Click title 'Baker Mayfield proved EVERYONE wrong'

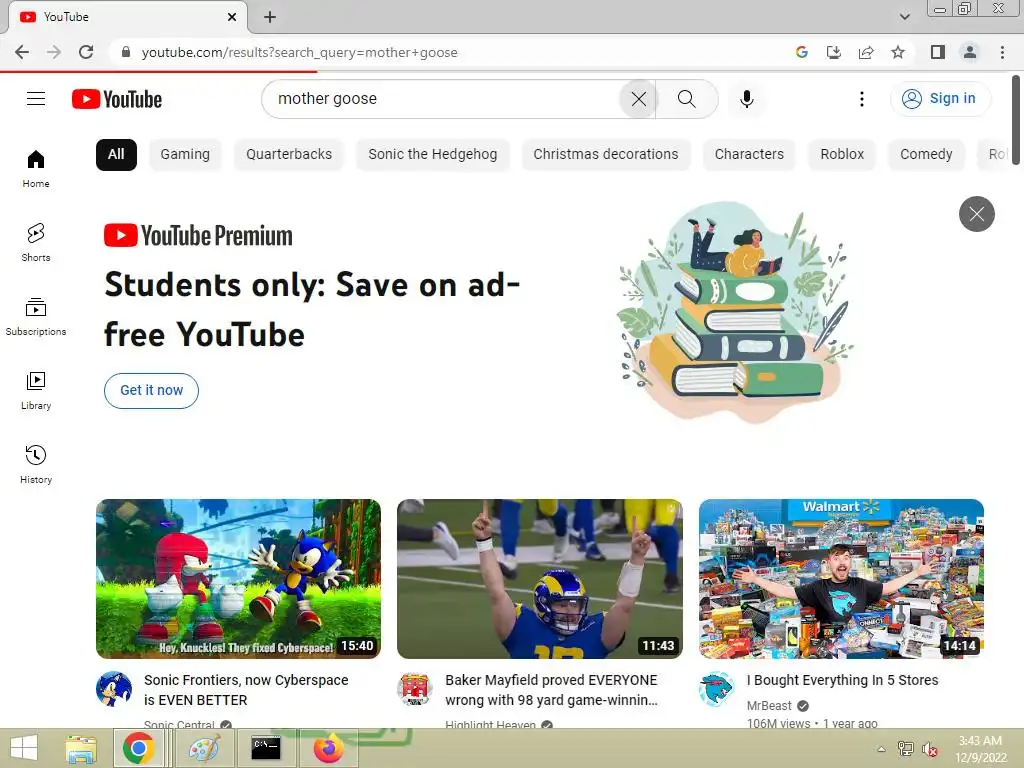[x=551, y=690]
